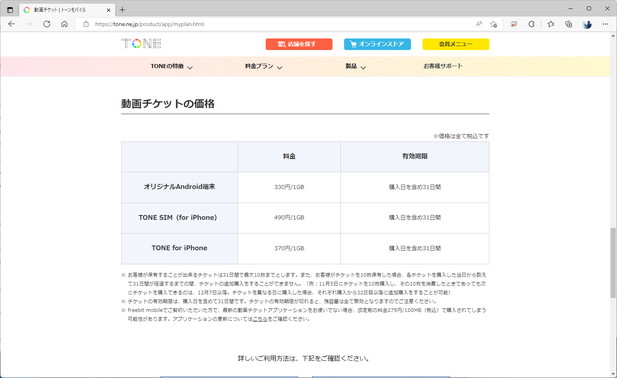Expand the 料金プラン menu

tap(263, 66)
